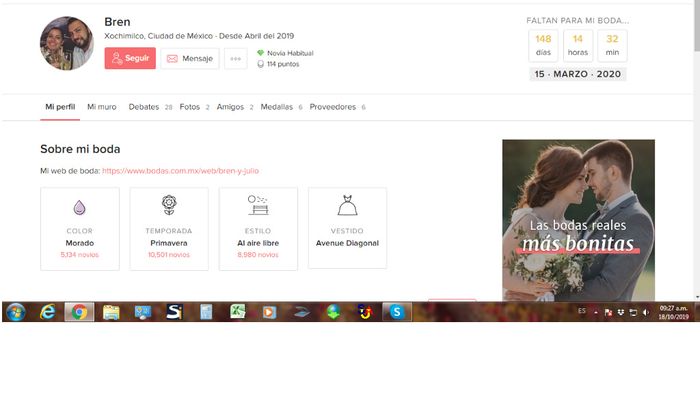The width and height of the screenshot is (700, 393).
Task: Open the Skype icon in the taskbar
Action: (397, 312)
